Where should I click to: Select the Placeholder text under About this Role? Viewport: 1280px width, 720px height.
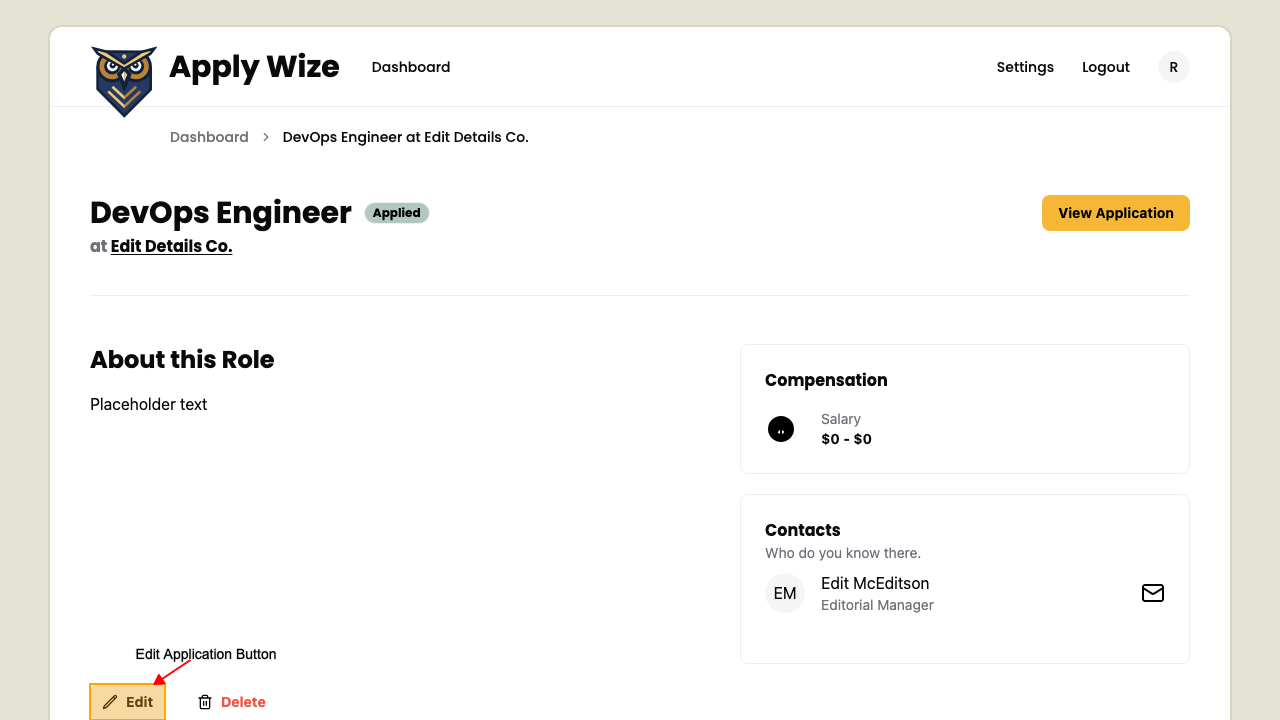(148, 404)
